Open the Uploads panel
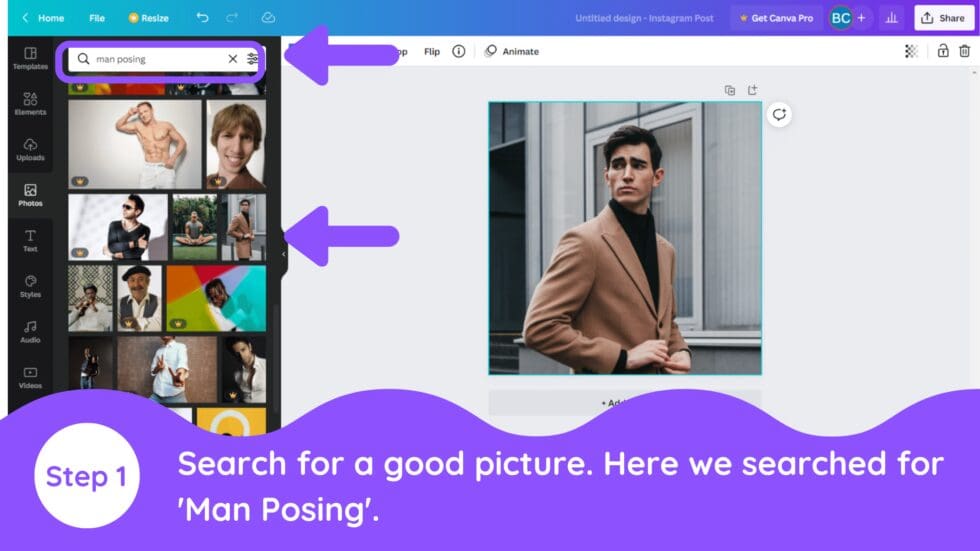Viewport: 980px width, 551px height. 30,150
